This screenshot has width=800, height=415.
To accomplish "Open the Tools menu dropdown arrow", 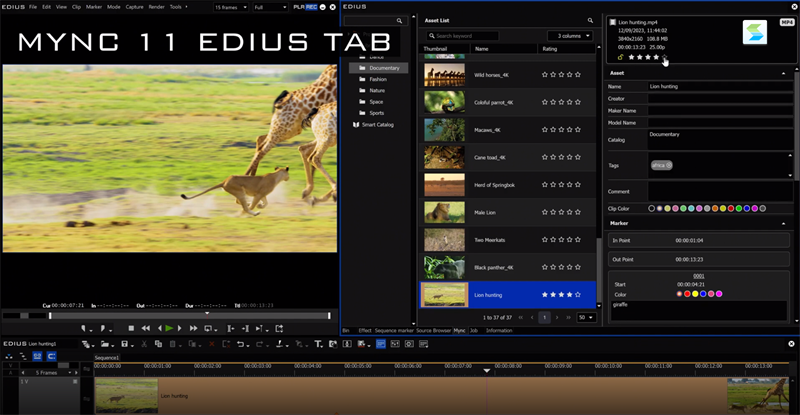I will tap(186, 7).
